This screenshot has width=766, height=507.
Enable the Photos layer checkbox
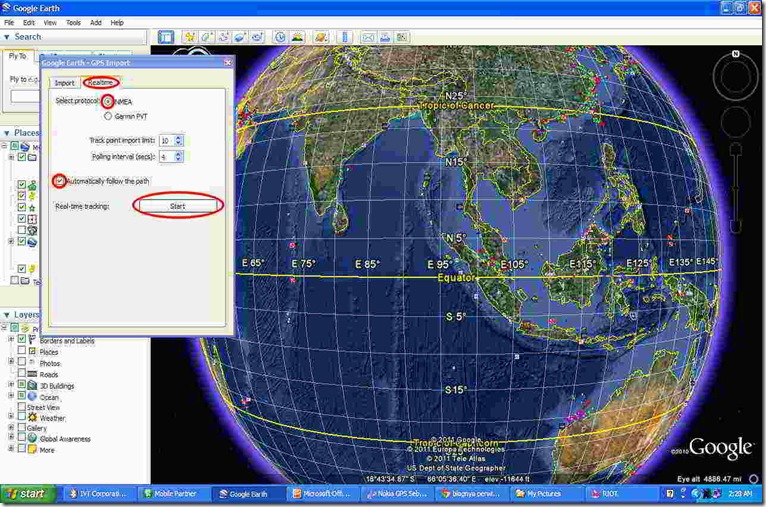[21, 362]
